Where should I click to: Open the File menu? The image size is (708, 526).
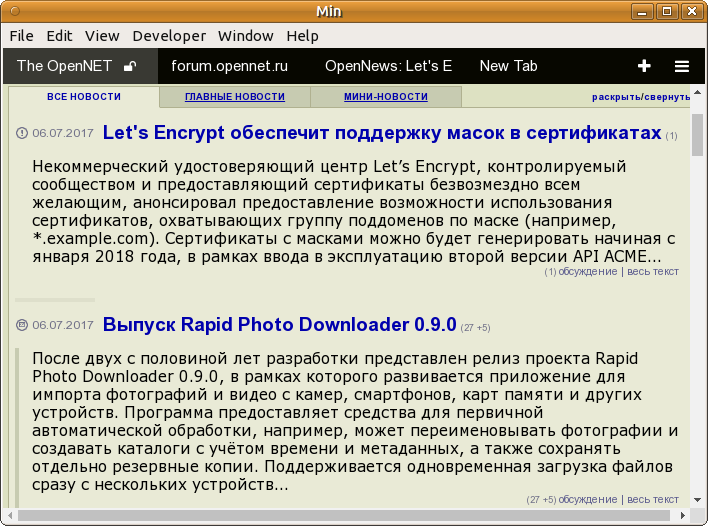click(21, 36)
